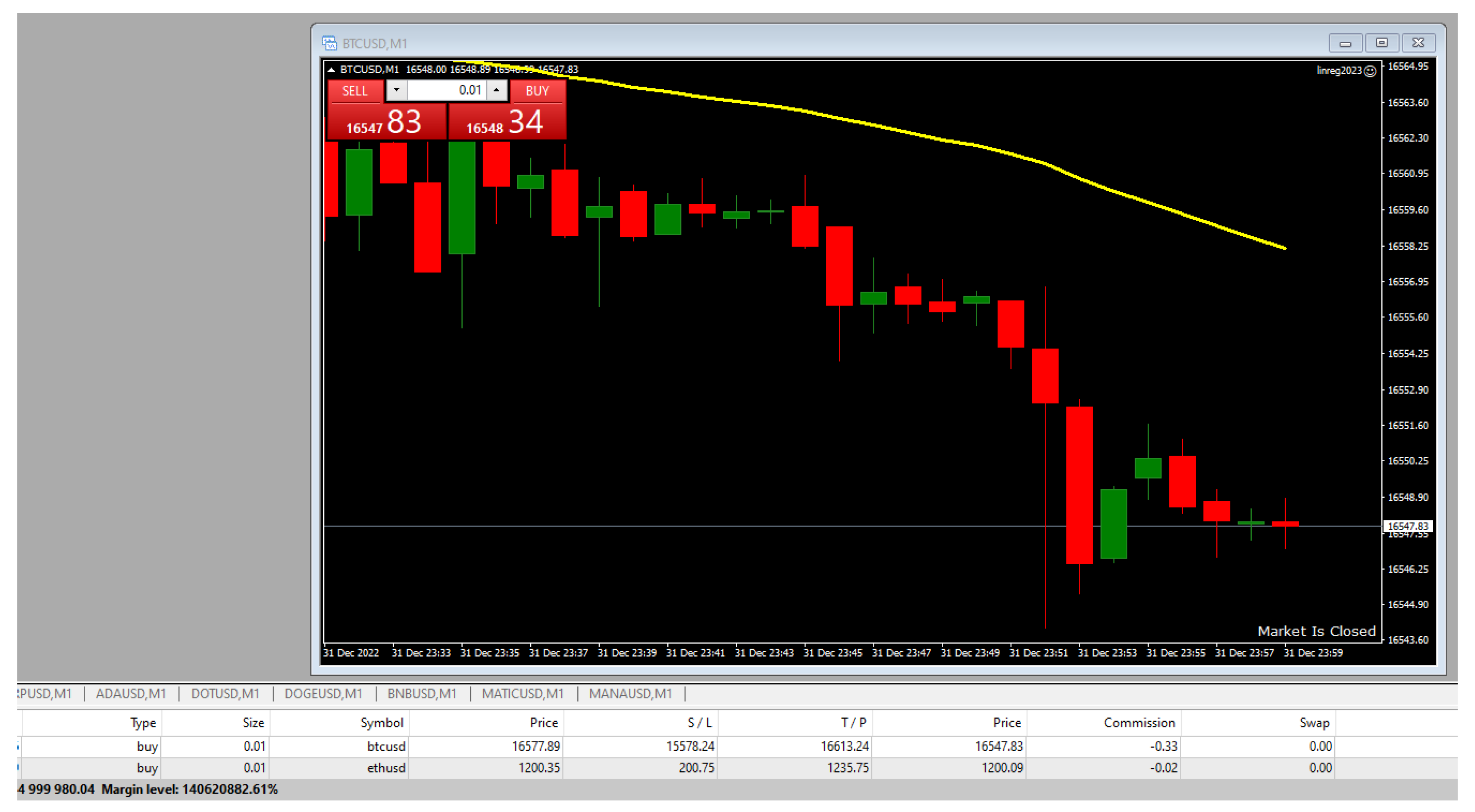Open the lot volume dropdown arrow
The height and width of the screenshot is (812, 1475).
396,91
